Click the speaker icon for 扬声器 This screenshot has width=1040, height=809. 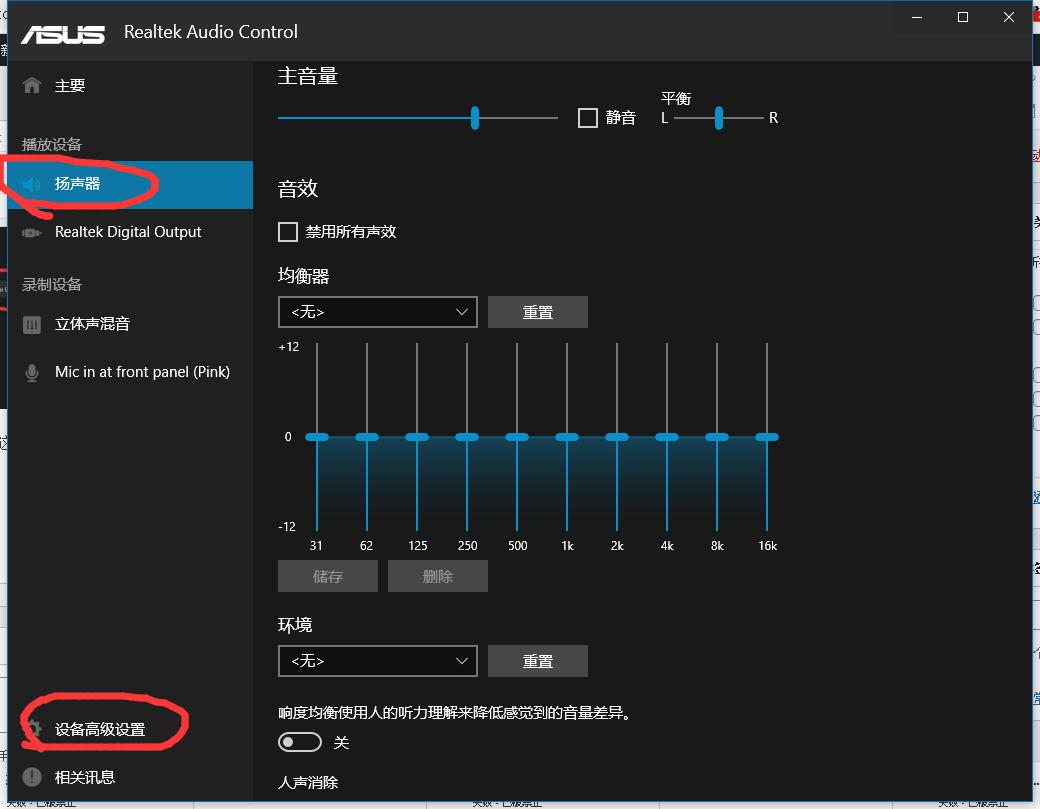[x=32, y=184]
